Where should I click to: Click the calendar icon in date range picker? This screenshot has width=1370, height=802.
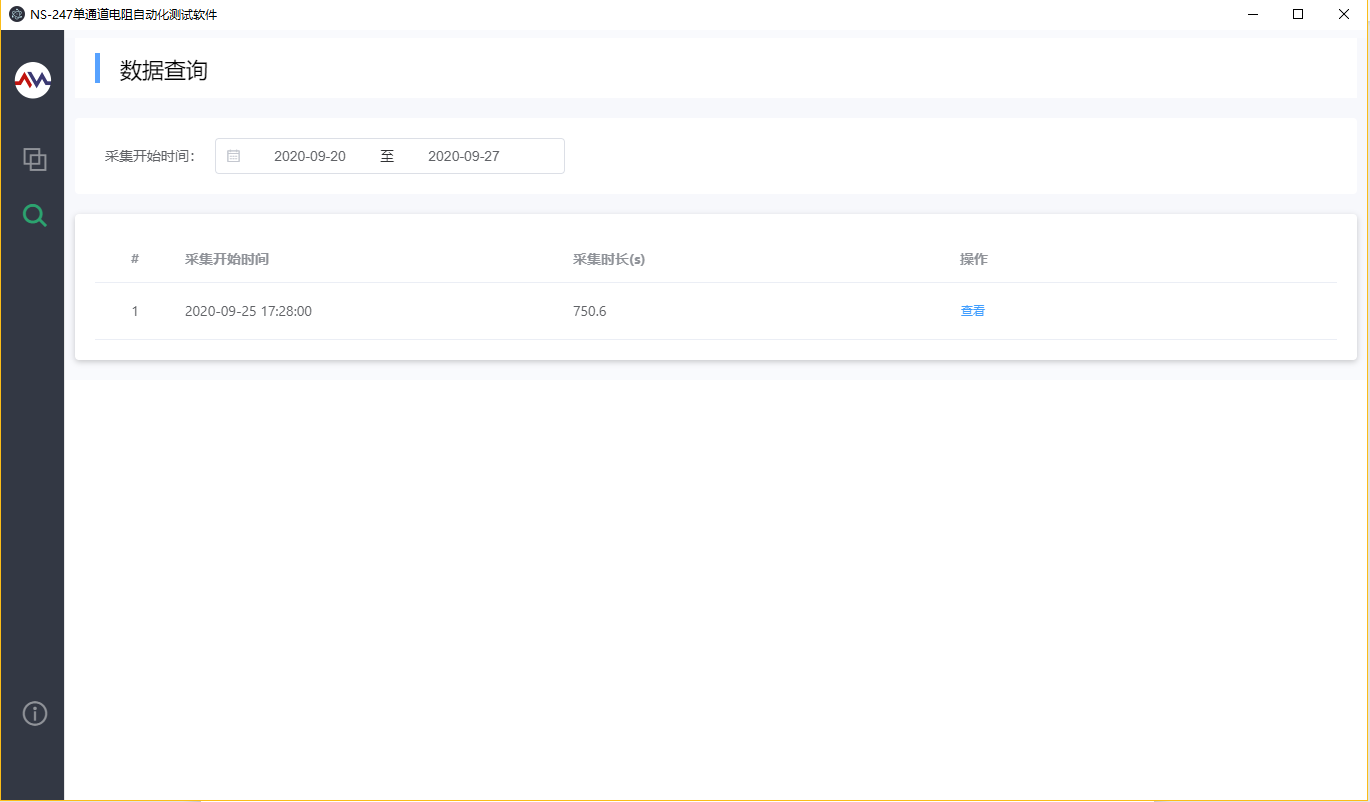(233, 156)
